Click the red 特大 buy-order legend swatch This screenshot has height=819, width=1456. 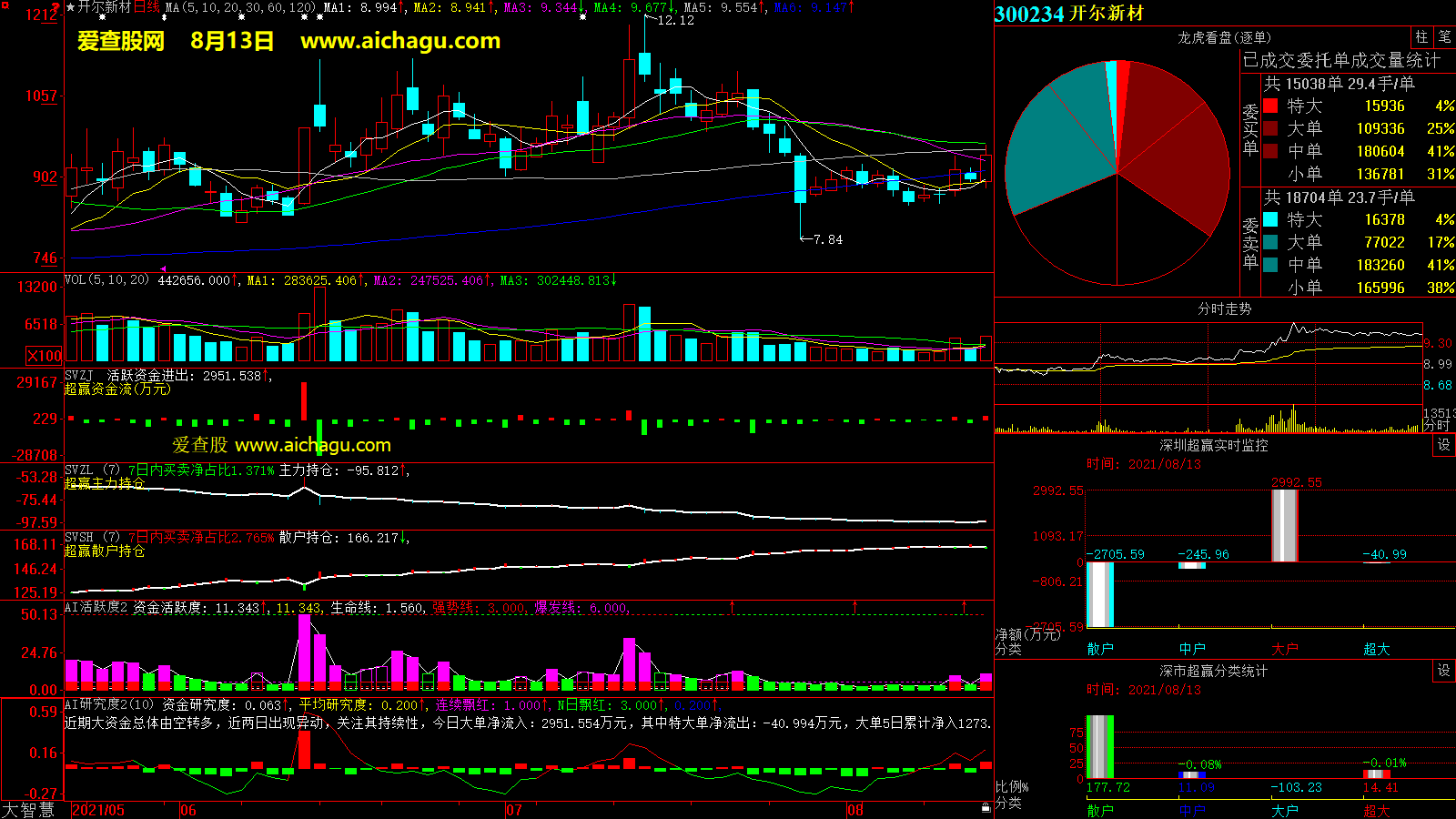click(1270, 106)
